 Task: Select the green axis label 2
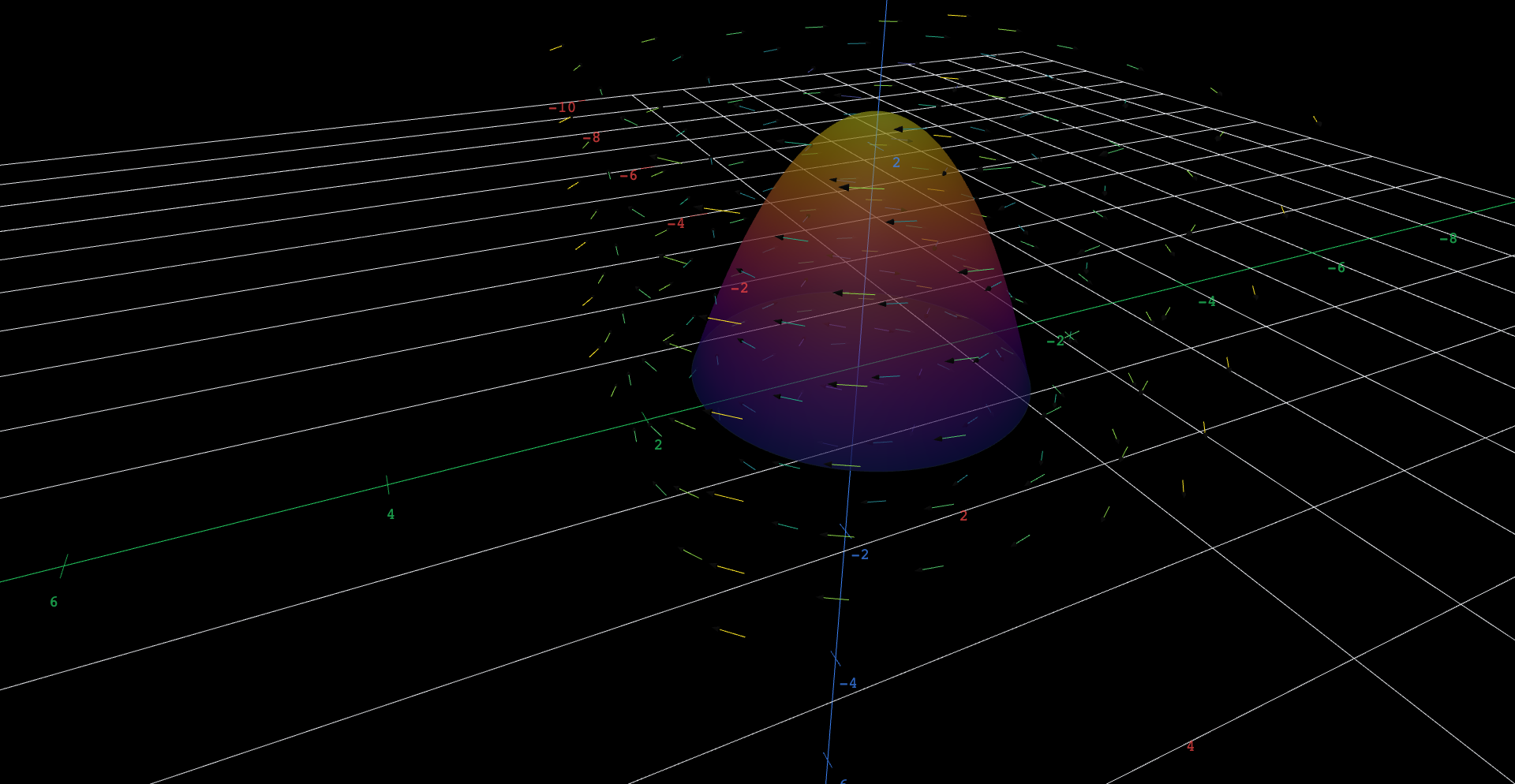coord(658,445)
